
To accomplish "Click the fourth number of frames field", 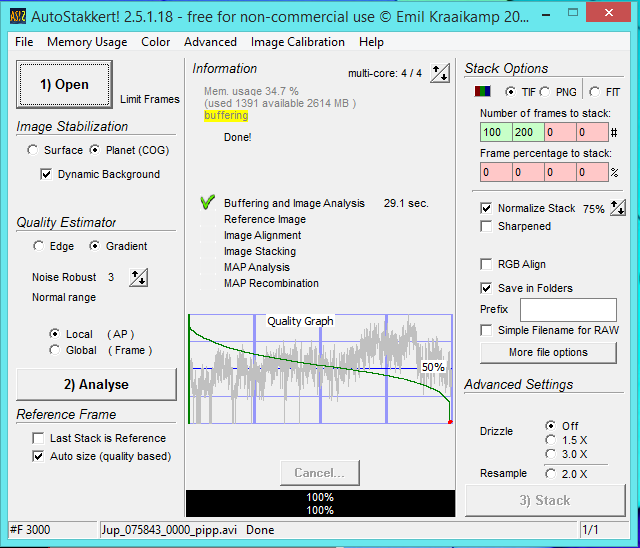I will click(592, 132).
